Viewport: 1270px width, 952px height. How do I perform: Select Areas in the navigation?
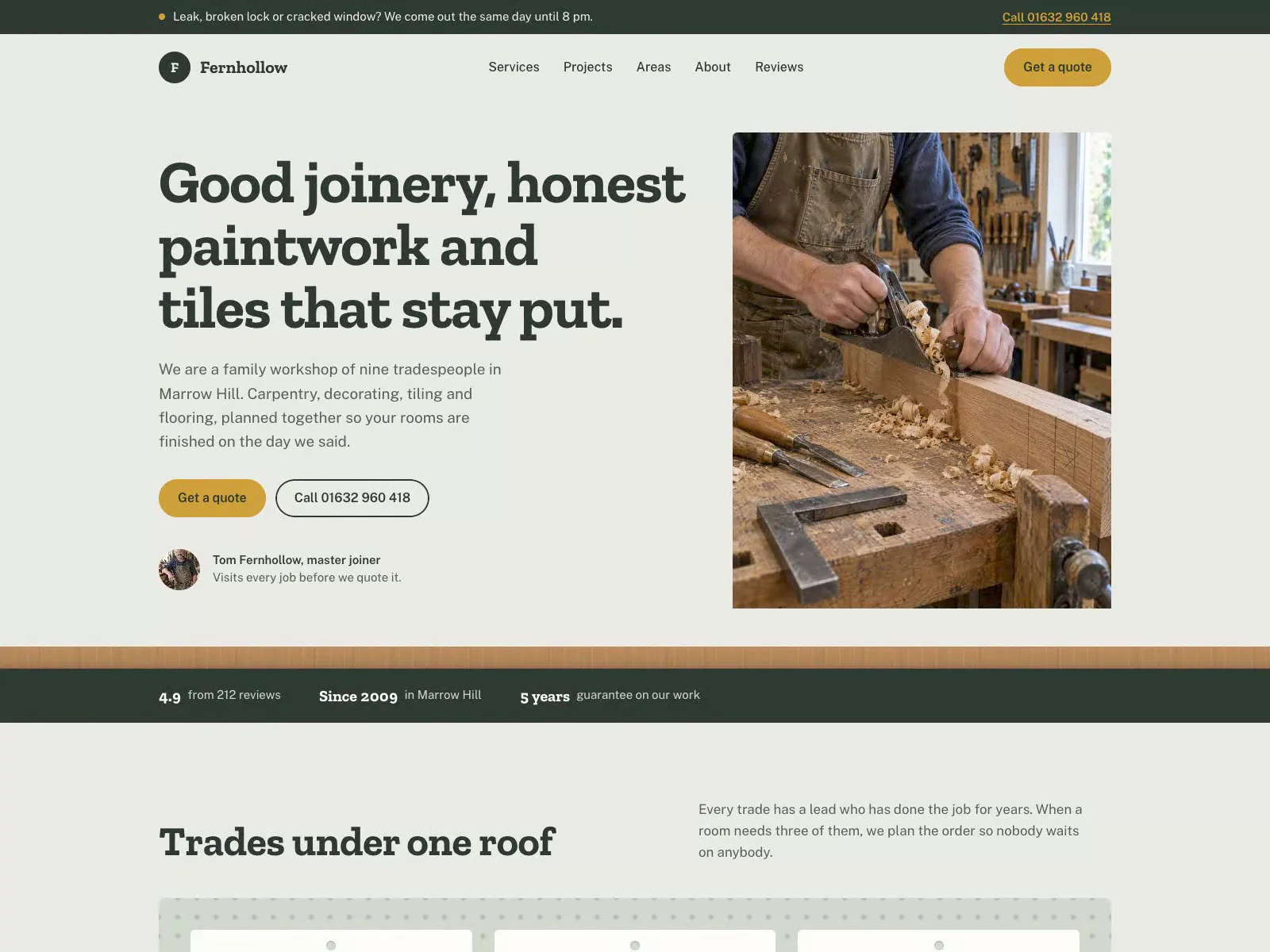(653, 67)
